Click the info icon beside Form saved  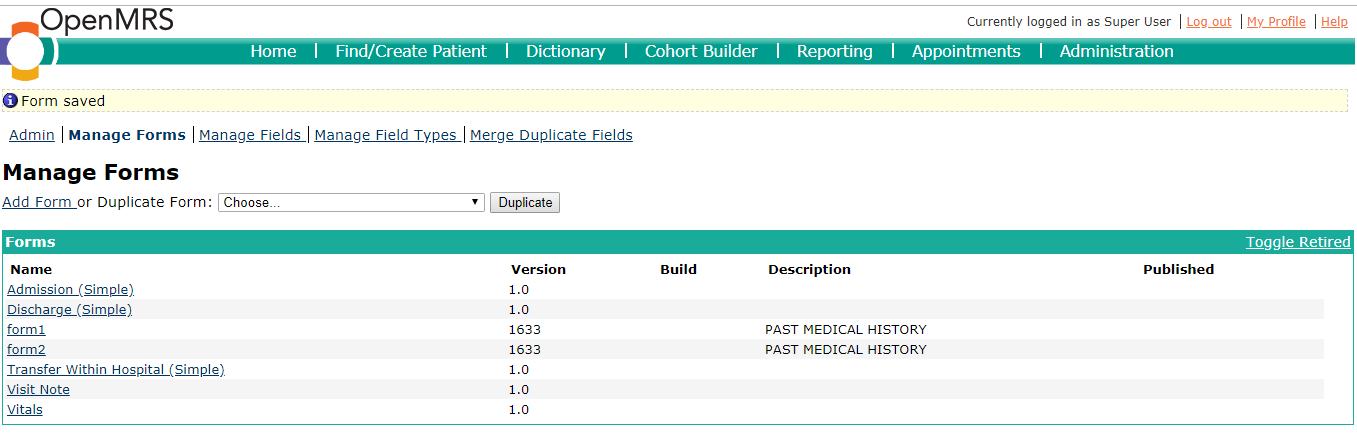pos(11,100)
